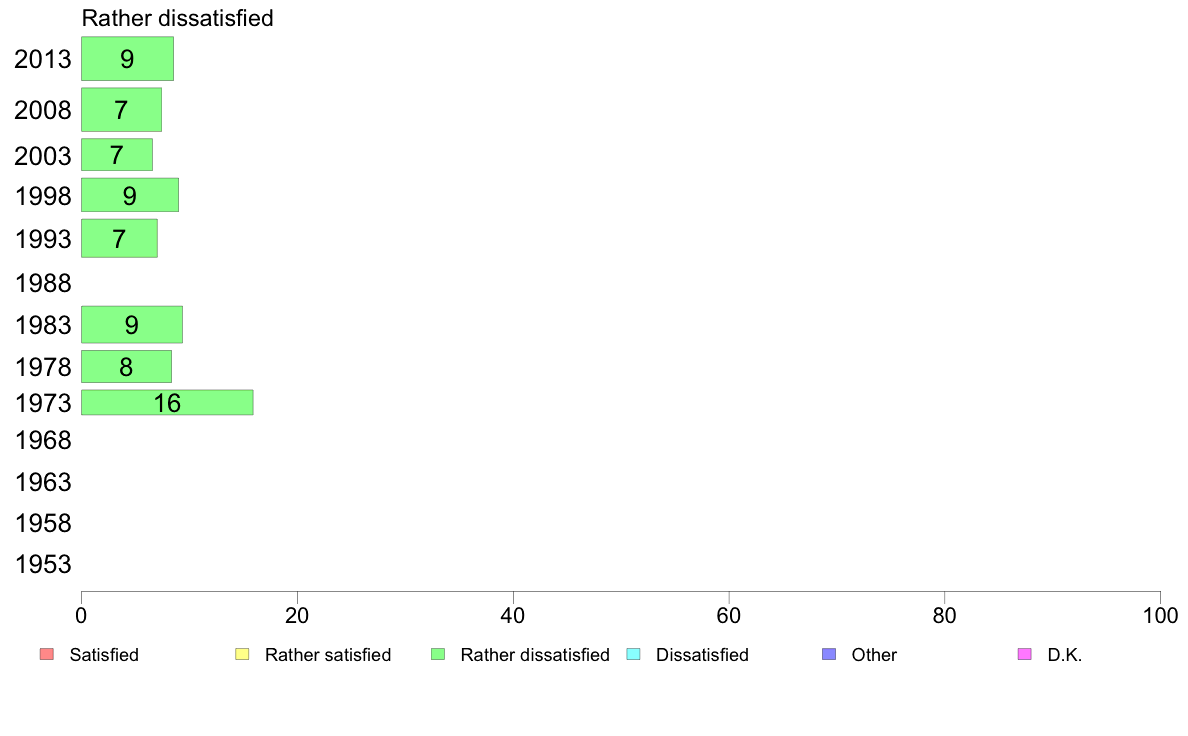Click the 100 tick label on the axis
The width and height of the screenshot is (1188, 736).
(x=1160, y=615)
